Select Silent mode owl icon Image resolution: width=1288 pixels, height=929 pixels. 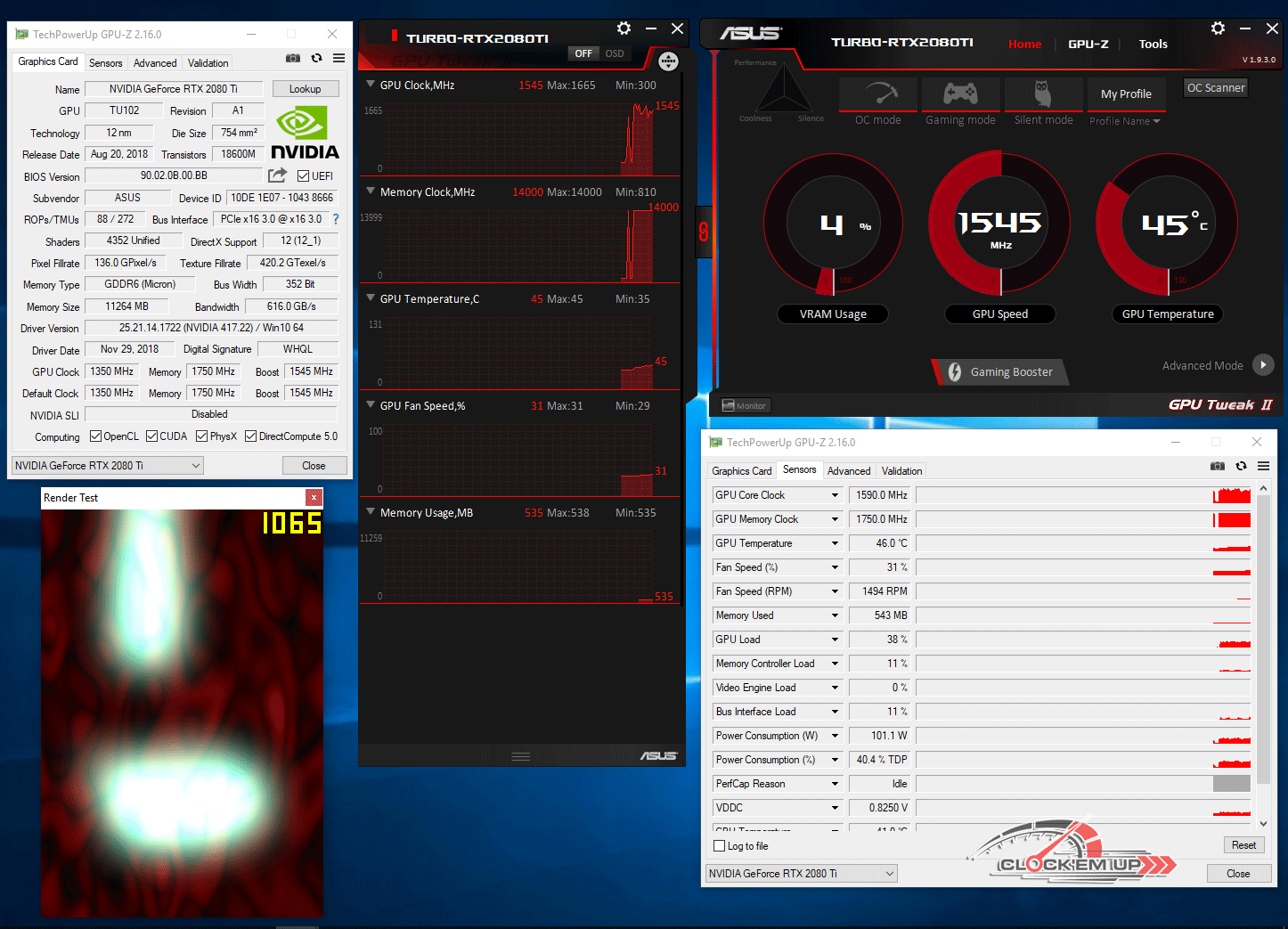click(x=1043, y=94)
